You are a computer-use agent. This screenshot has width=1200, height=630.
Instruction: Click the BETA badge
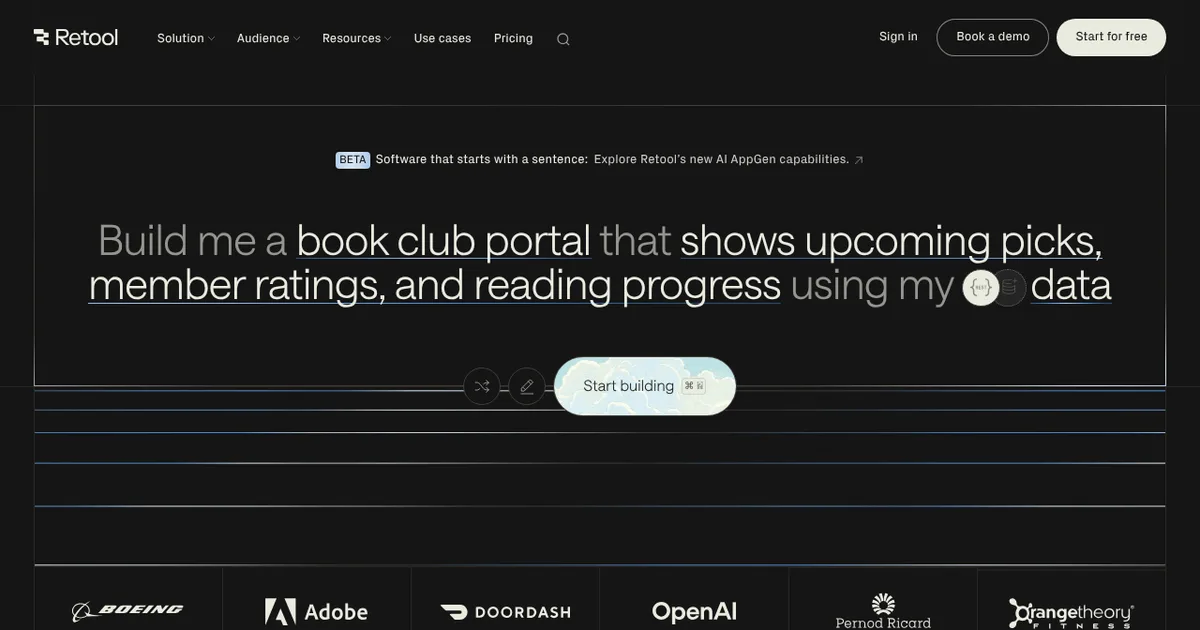coord(353,160)
